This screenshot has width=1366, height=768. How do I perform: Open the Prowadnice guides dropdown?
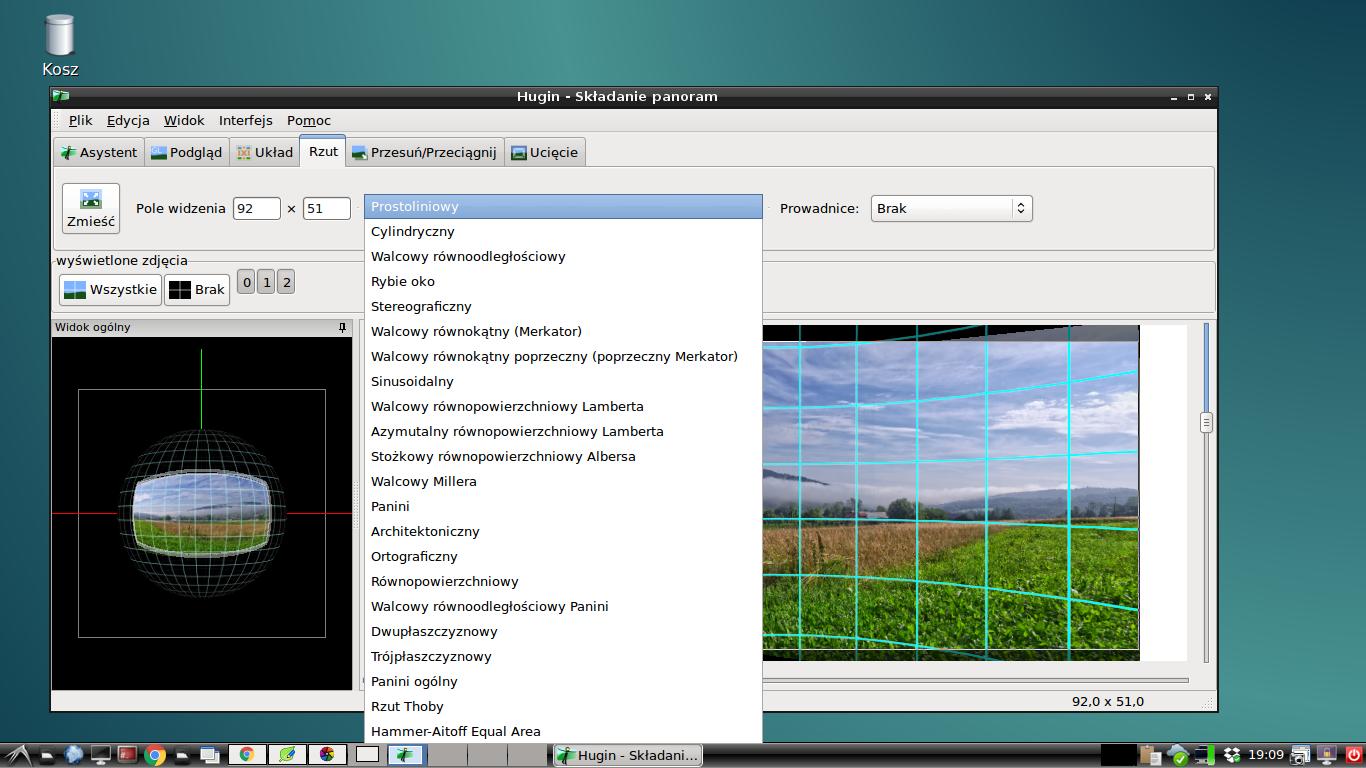[950, 208]
